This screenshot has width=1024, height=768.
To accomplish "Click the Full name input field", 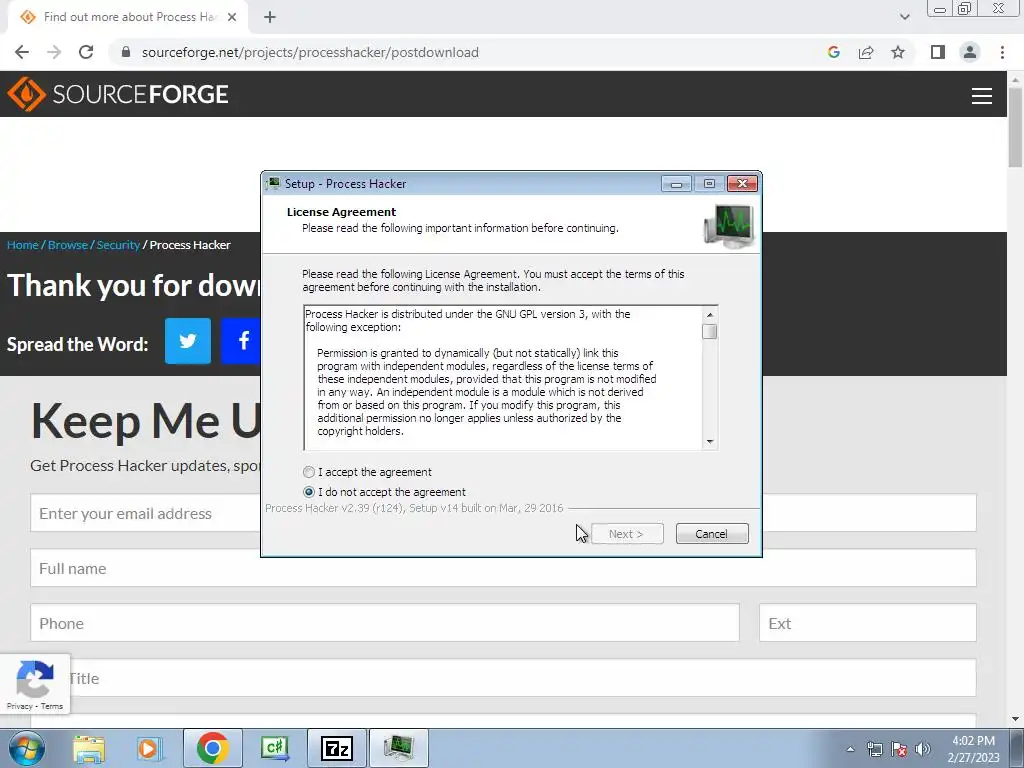I will (503, 568).
